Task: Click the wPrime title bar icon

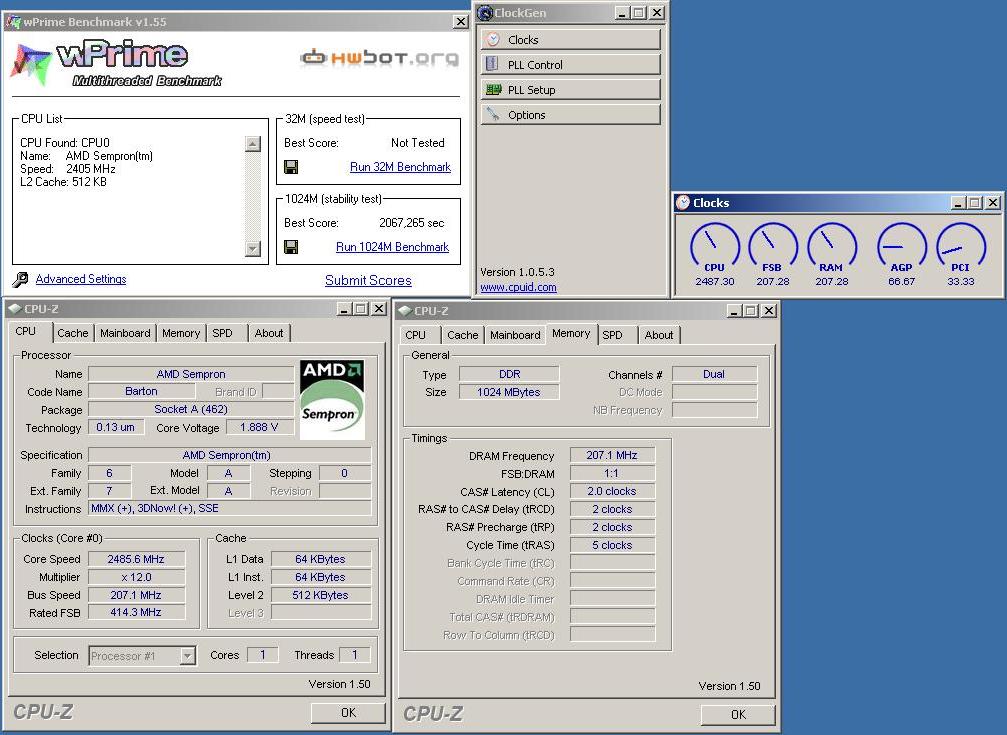Action: click(x=13, y=22)
